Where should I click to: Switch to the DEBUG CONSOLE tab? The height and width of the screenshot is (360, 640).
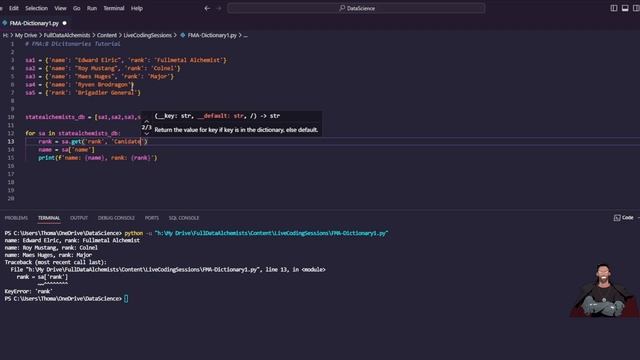[x=116, y=218]
